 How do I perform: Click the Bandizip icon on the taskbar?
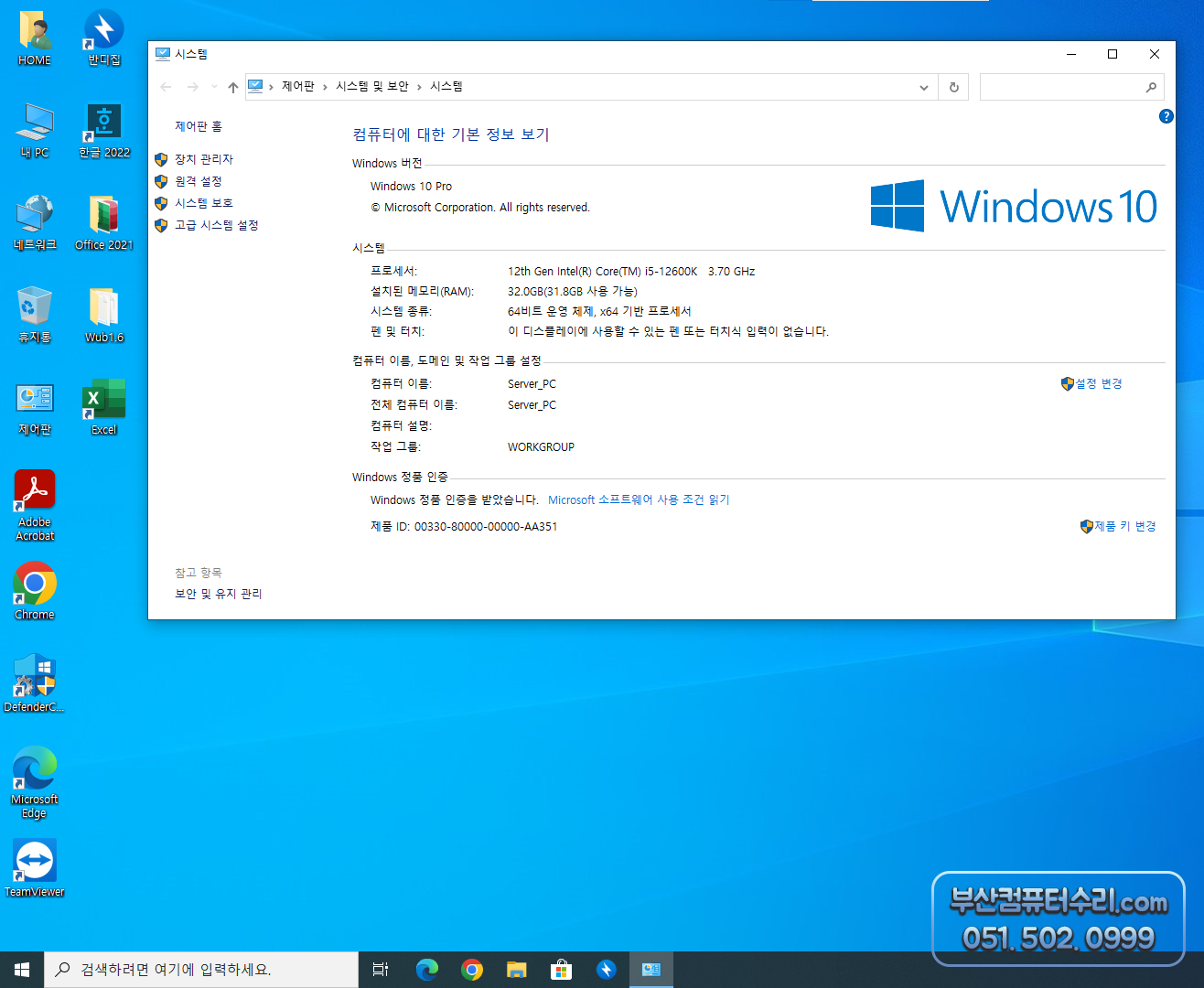point(607,970)
